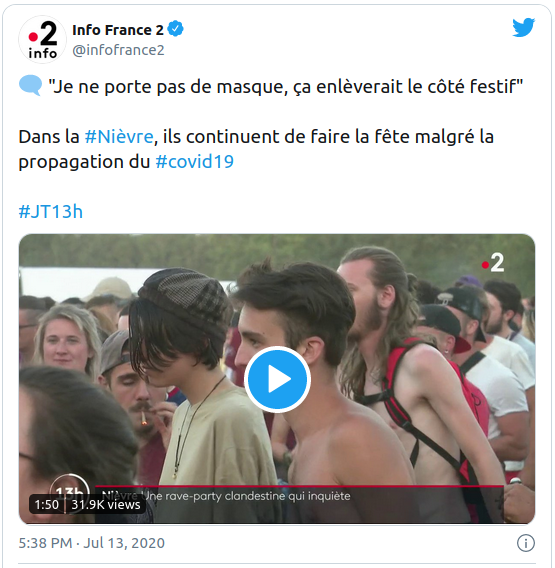The width and height of the screenshot is (555, 568).
Task: Open the Jul 13, 2020 timestamp
Action: pos(124,543)
